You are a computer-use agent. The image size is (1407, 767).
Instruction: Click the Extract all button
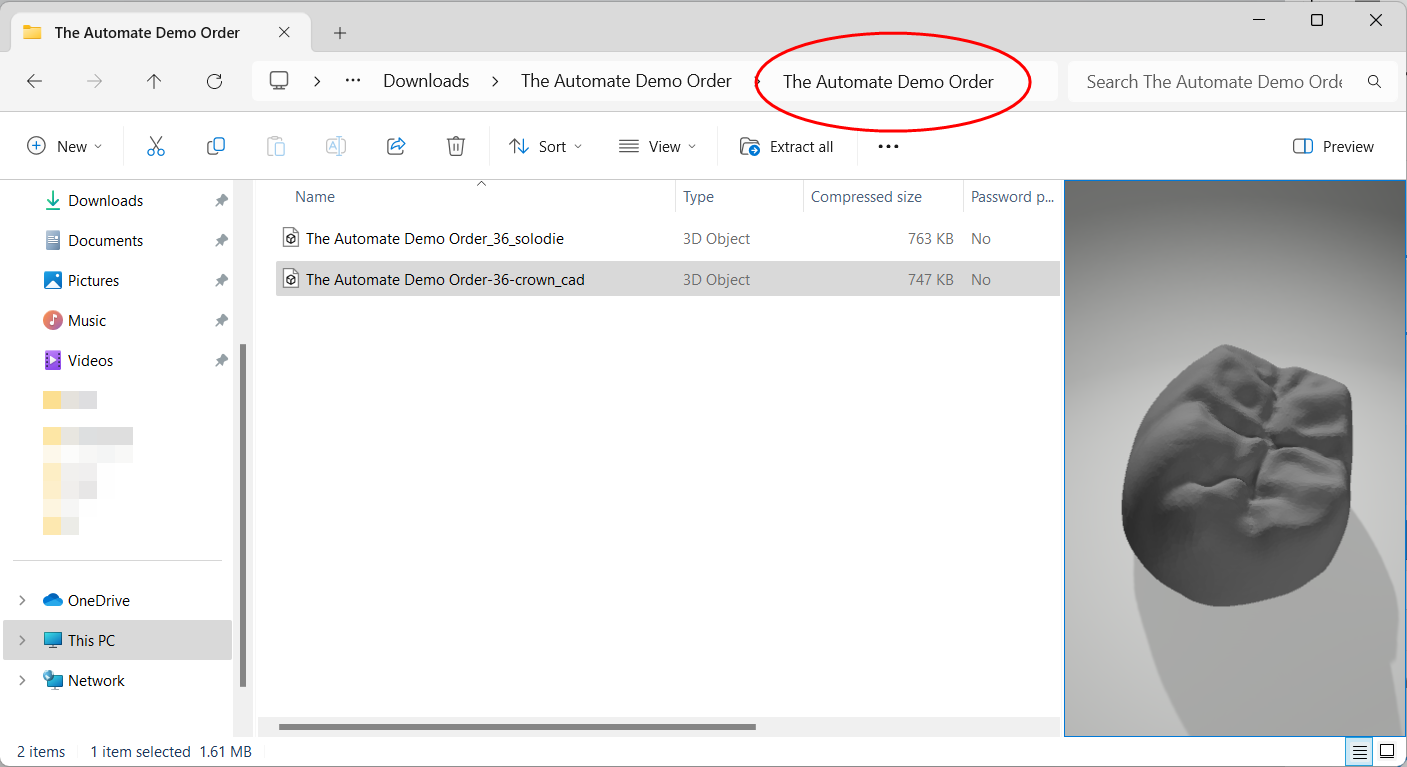click(x=789, y=146)
